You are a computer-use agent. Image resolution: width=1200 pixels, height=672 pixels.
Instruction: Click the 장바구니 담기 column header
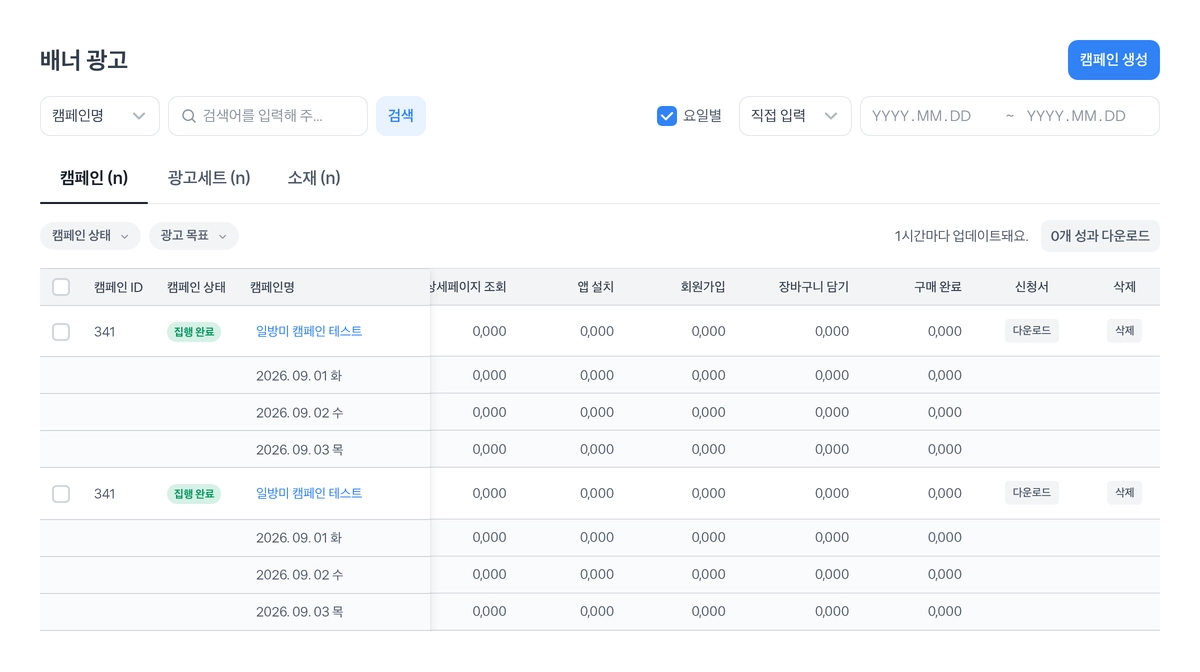point(814,287)
